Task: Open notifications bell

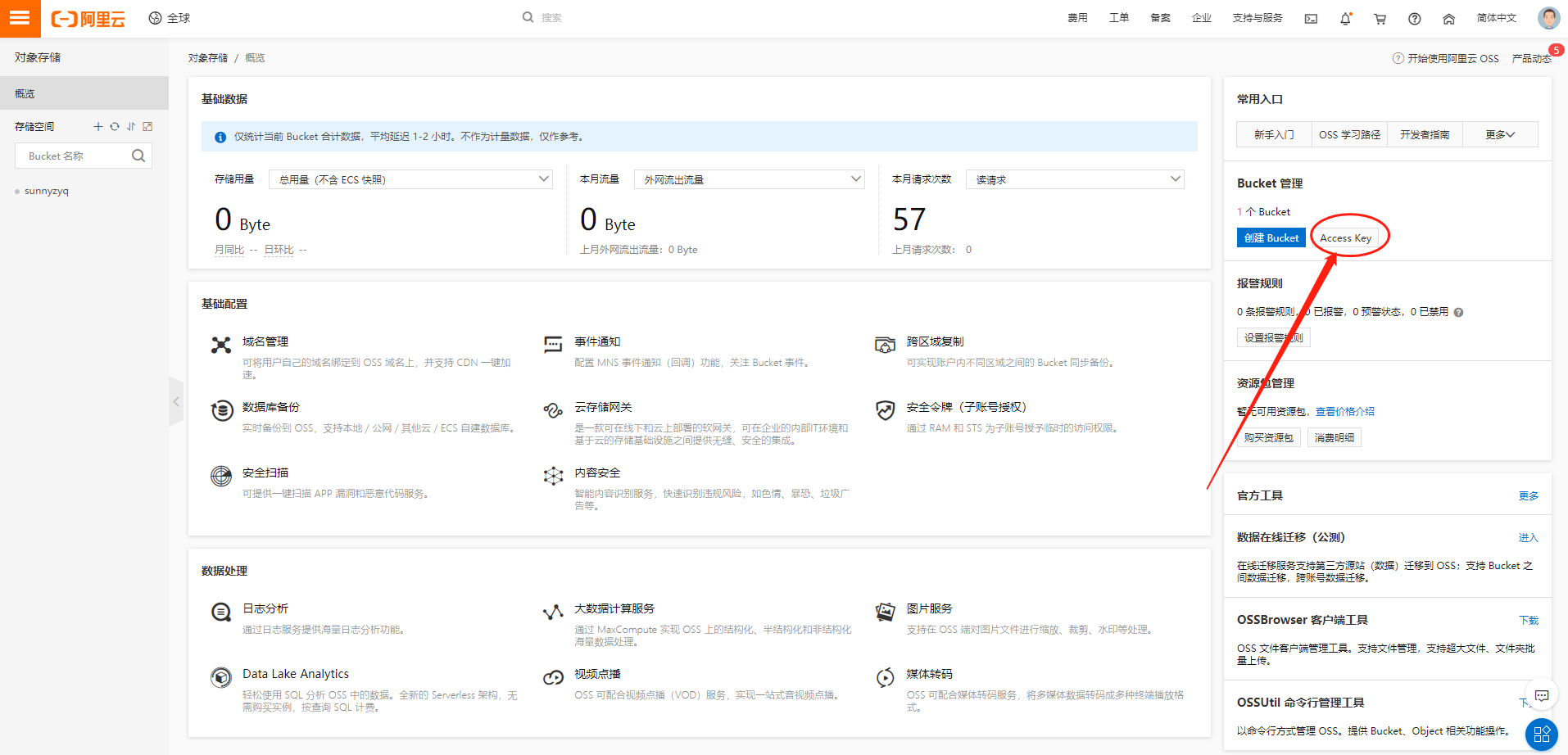Action: click(1345, 19)
